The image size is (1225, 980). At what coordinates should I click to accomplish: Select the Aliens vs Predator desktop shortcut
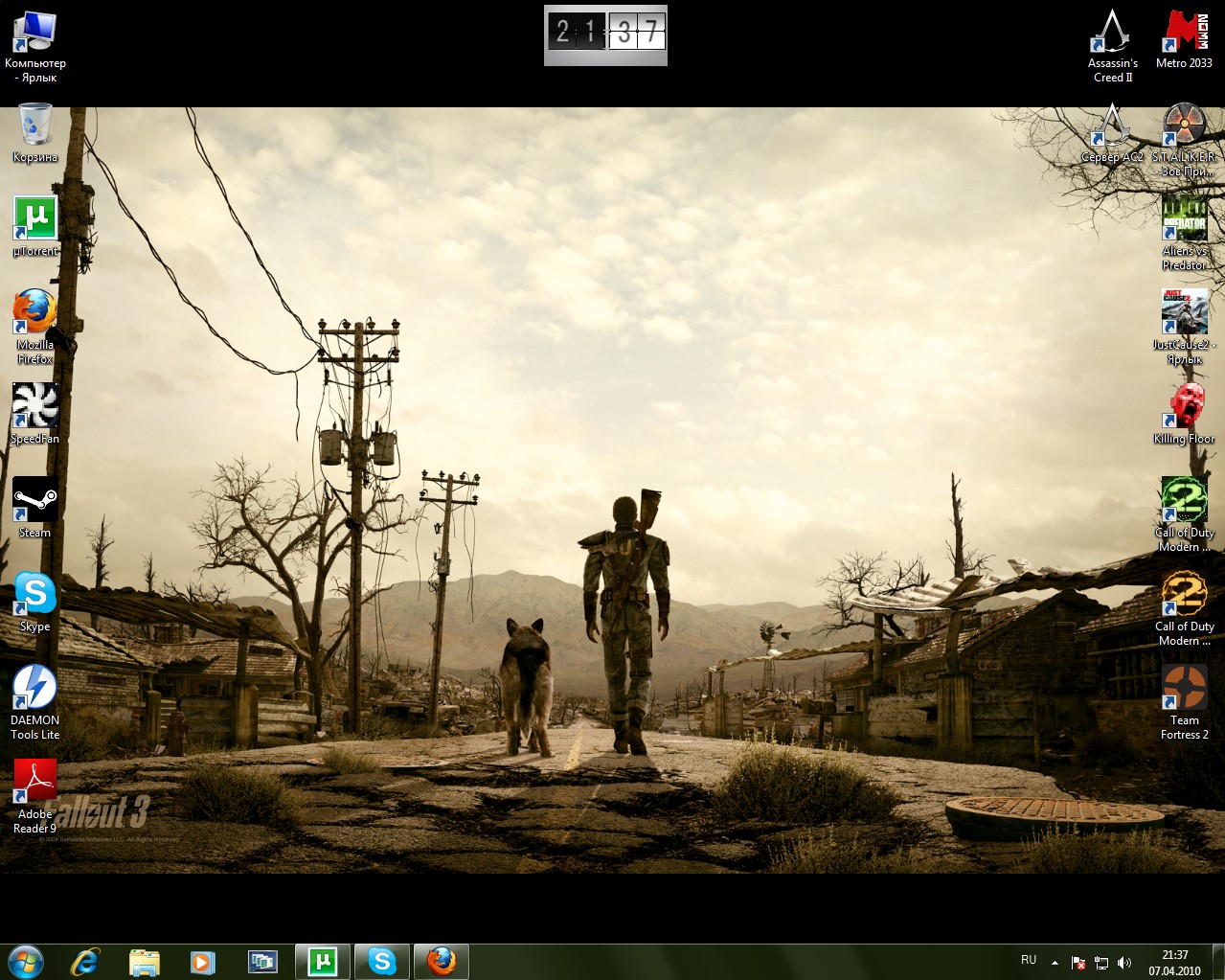tap(1185, 234)
